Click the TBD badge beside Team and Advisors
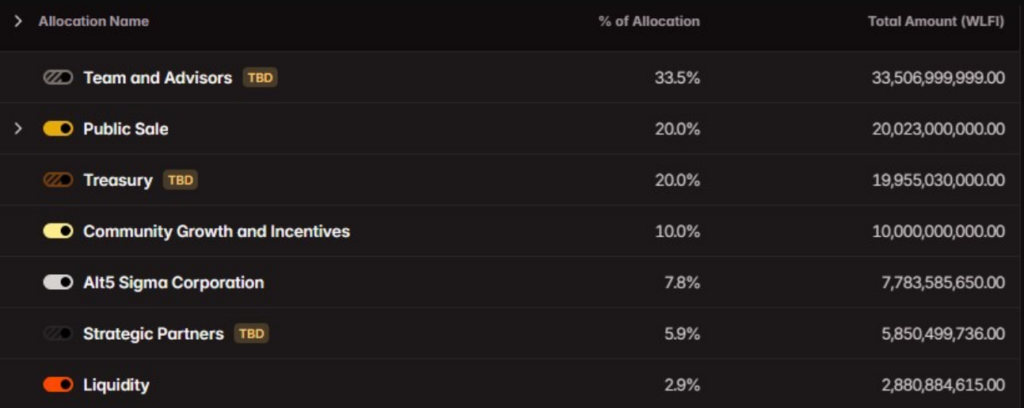Image resolution: width=1024 pixels, height=408 pixels. pos(260,78)
